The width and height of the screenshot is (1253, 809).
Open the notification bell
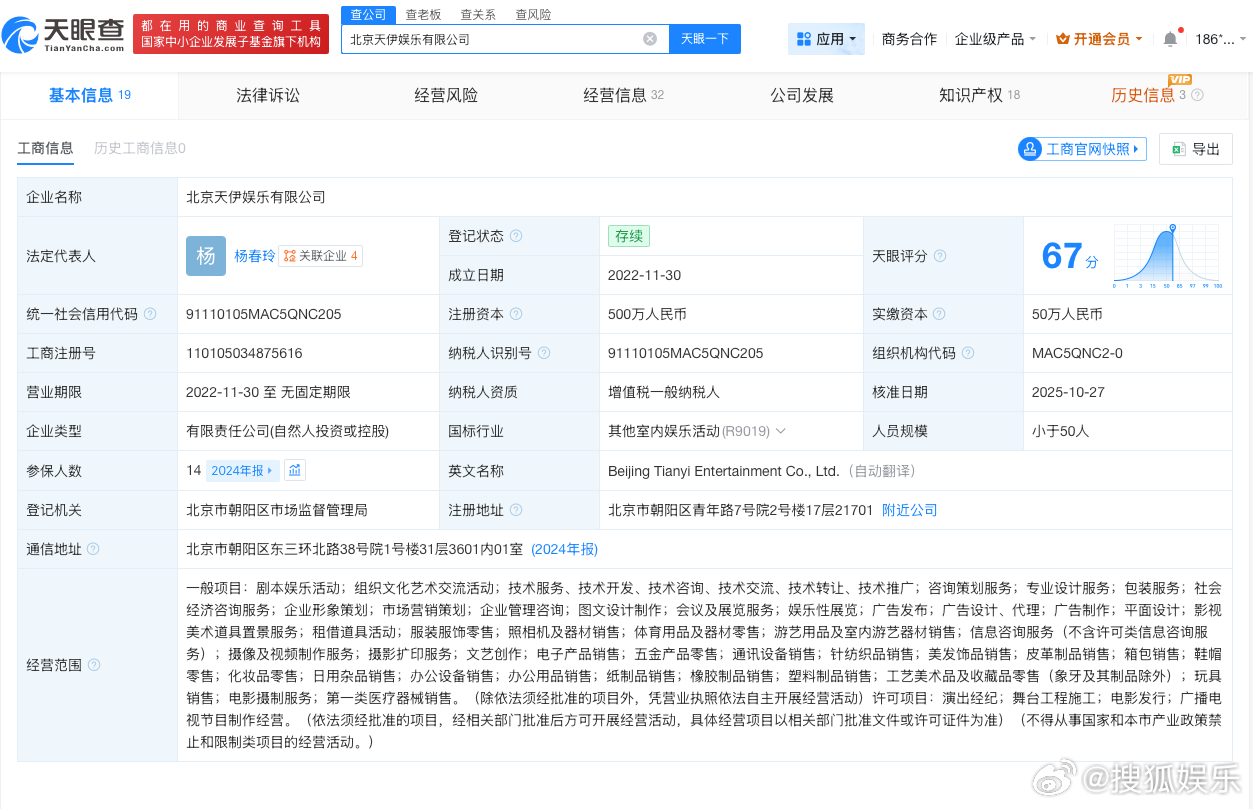tap(1170, 39)
